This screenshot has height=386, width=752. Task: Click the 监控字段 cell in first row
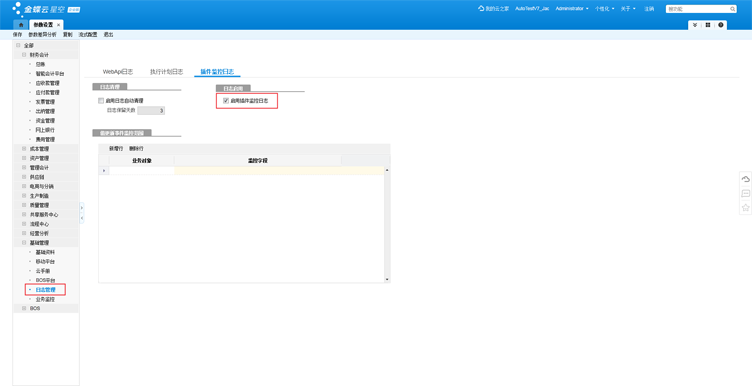tap(279, 171)
